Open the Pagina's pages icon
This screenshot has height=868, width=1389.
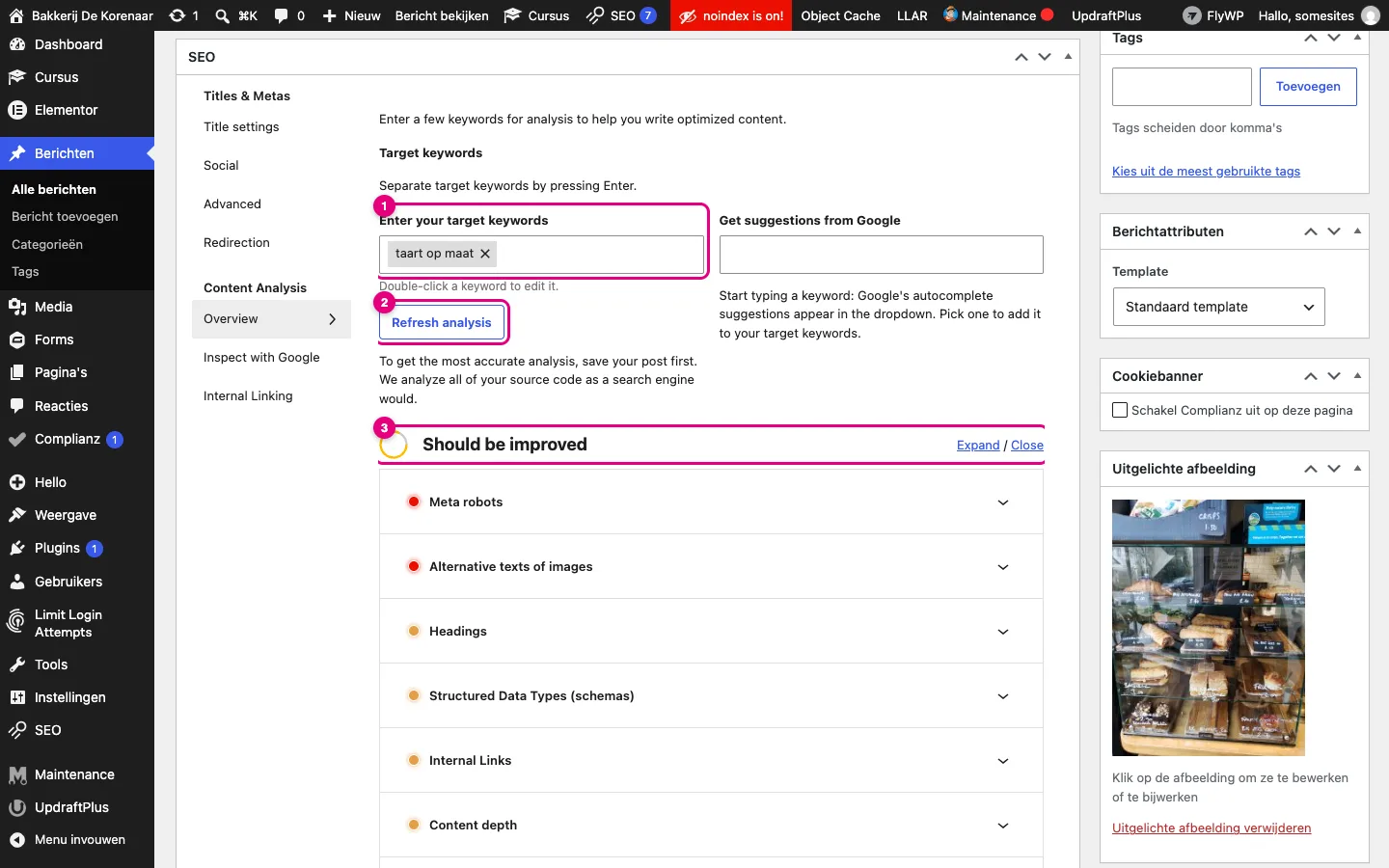(16, 372)
